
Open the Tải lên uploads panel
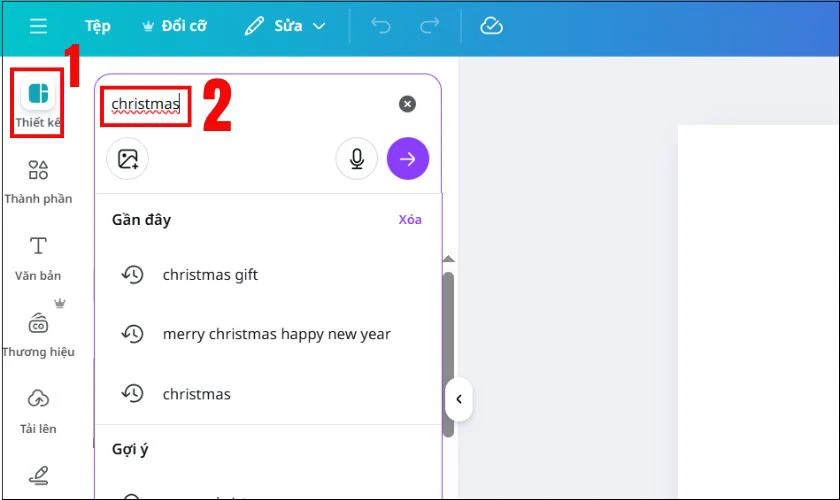38,410
